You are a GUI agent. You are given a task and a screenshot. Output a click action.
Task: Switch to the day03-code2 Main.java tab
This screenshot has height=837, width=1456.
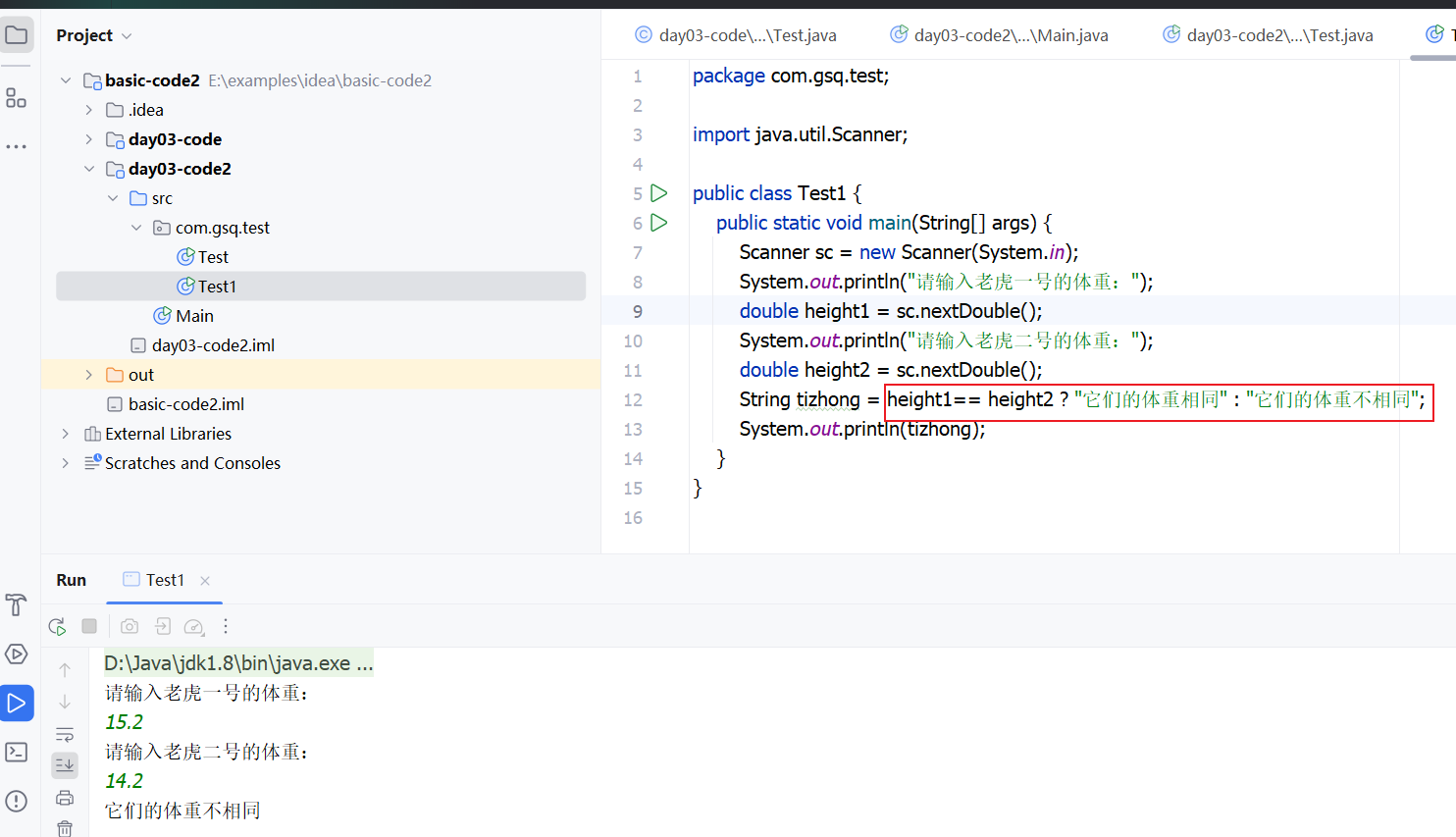(x=999, y=35)
